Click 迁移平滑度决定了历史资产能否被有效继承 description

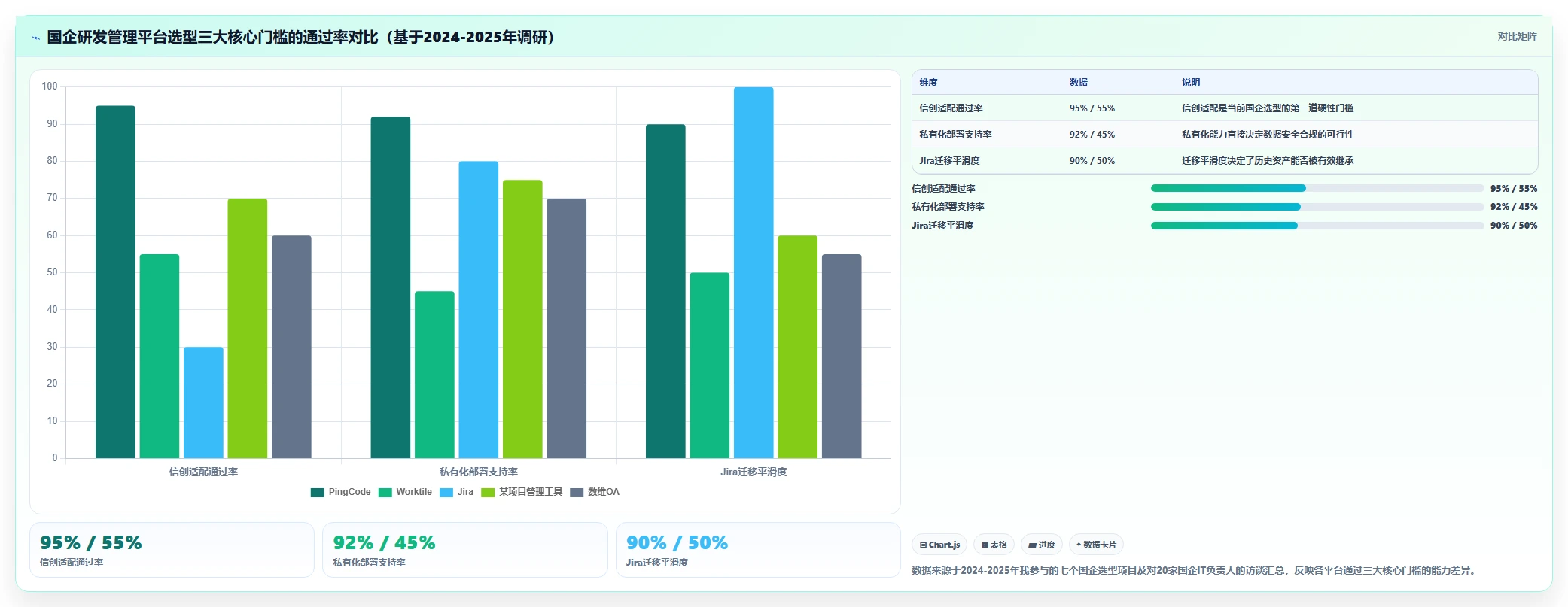coord(1268,161)
